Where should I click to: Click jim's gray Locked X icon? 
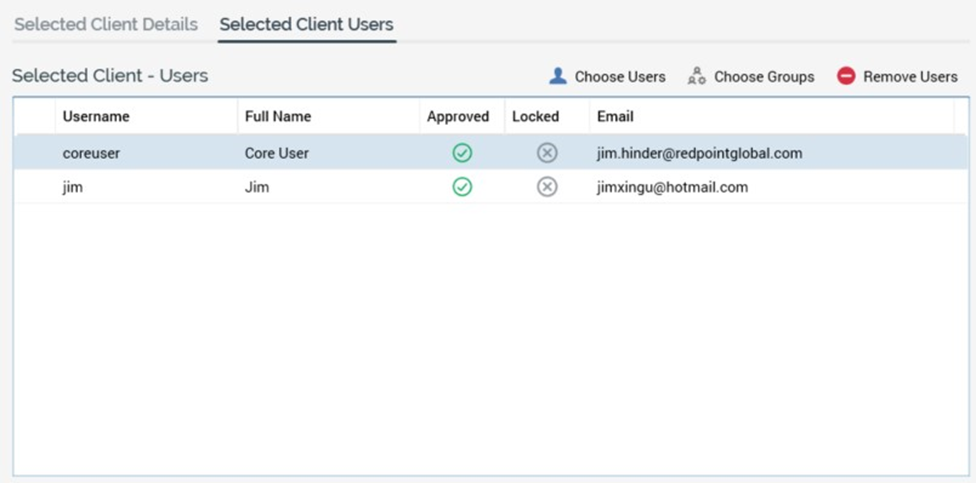(x=547, y=187)
